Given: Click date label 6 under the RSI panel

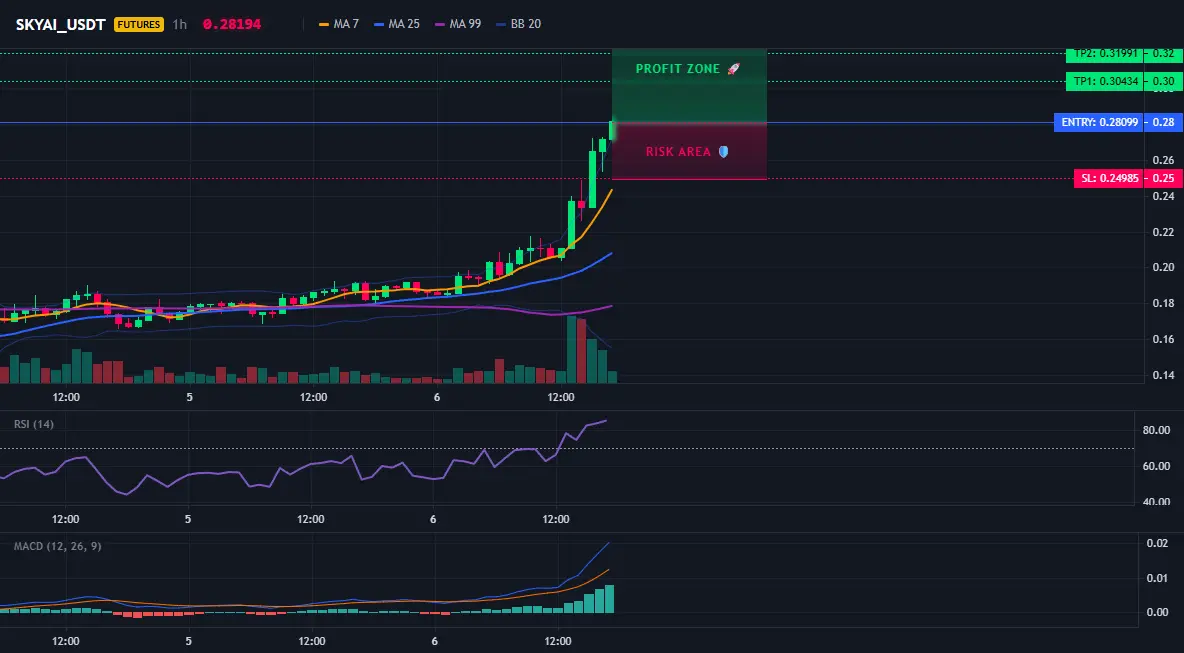Looking at the screenshot, I should tap(433, 519).
